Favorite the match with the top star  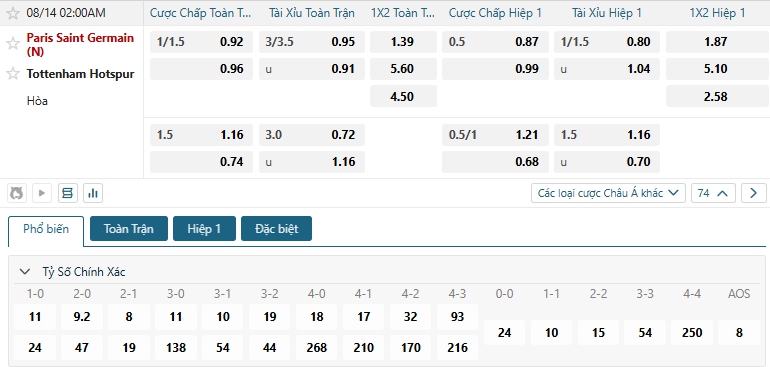pyautogui.click(x=13, y=13)
